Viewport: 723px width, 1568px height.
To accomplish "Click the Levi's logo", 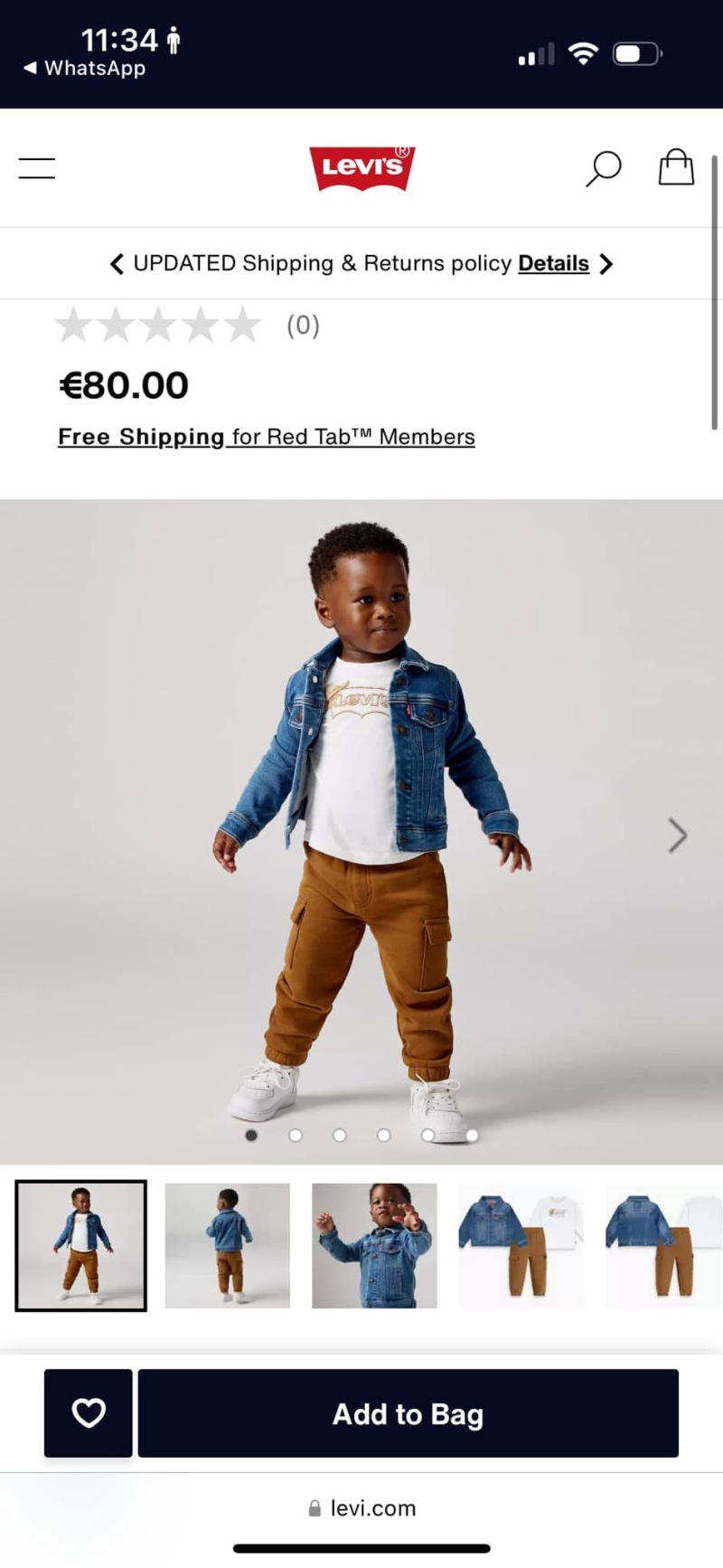I will [361, 167].
